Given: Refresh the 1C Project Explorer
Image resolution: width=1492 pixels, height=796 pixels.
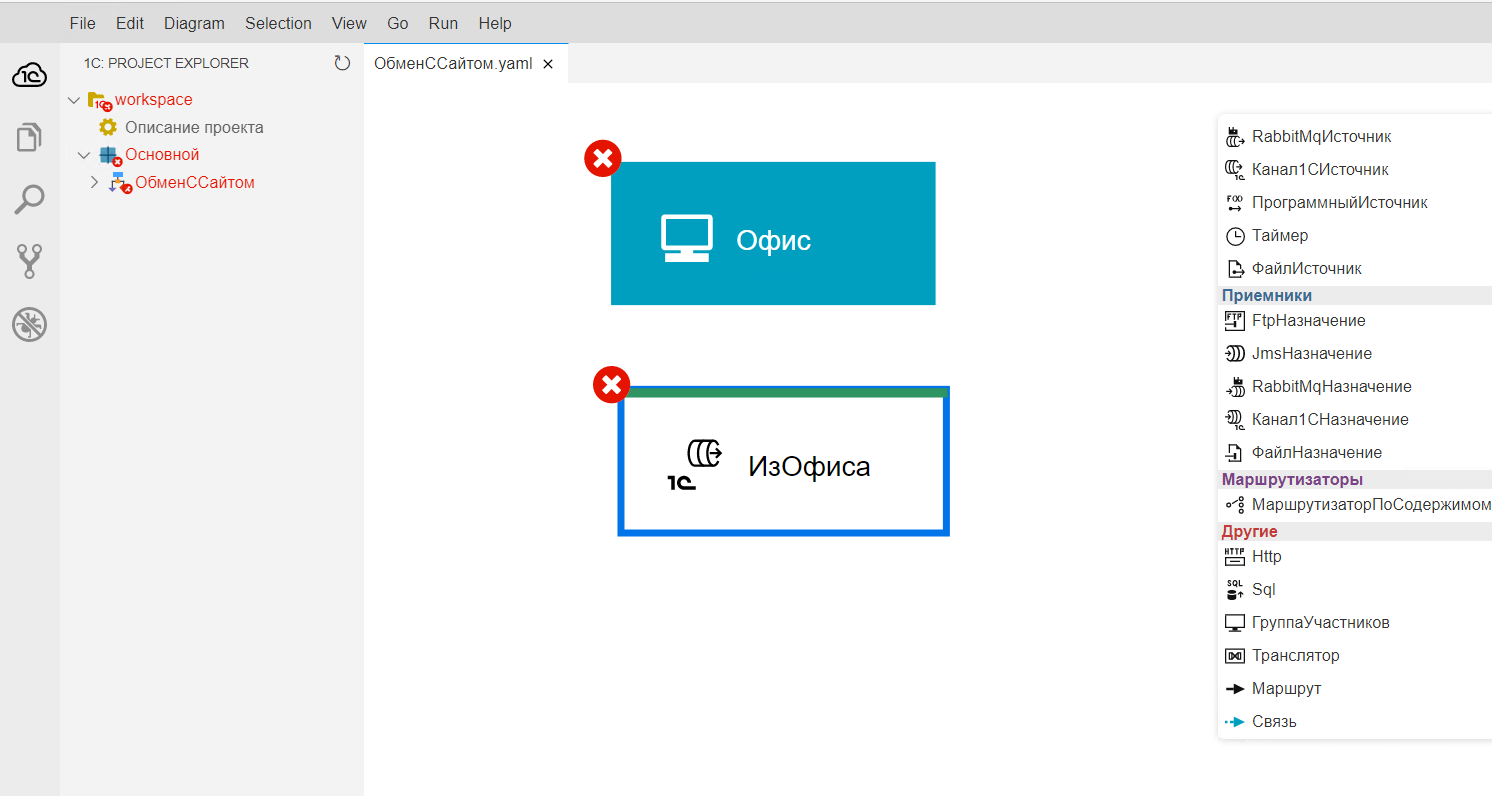Looking at the screenshot, I should tap(342, 63).
